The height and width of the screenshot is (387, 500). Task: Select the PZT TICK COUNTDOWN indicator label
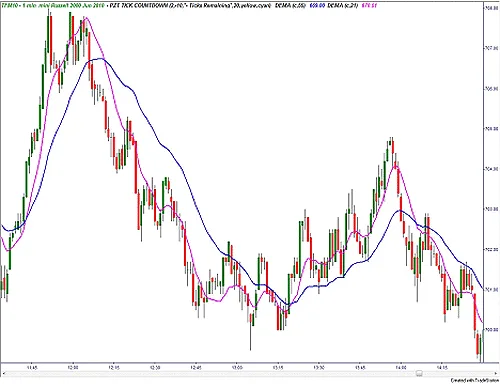(x=190, y=6)
